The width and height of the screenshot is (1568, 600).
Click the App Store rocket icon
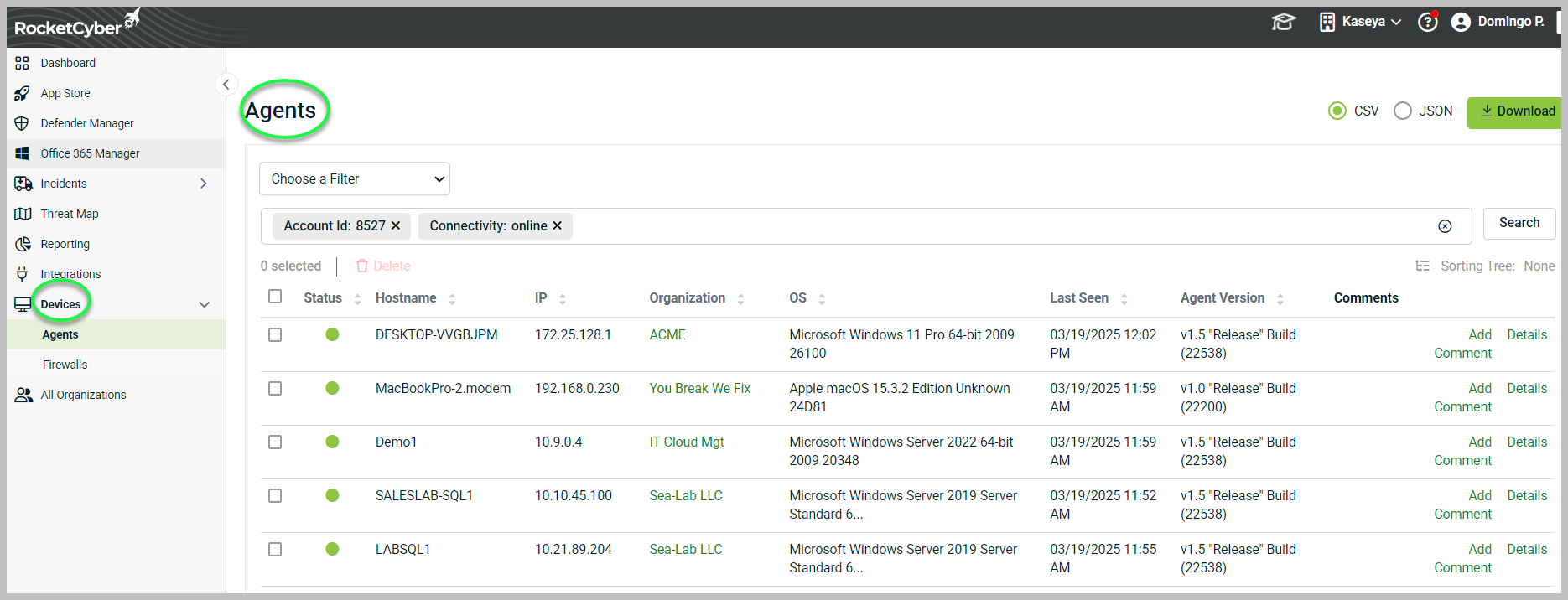pos(23,93)
